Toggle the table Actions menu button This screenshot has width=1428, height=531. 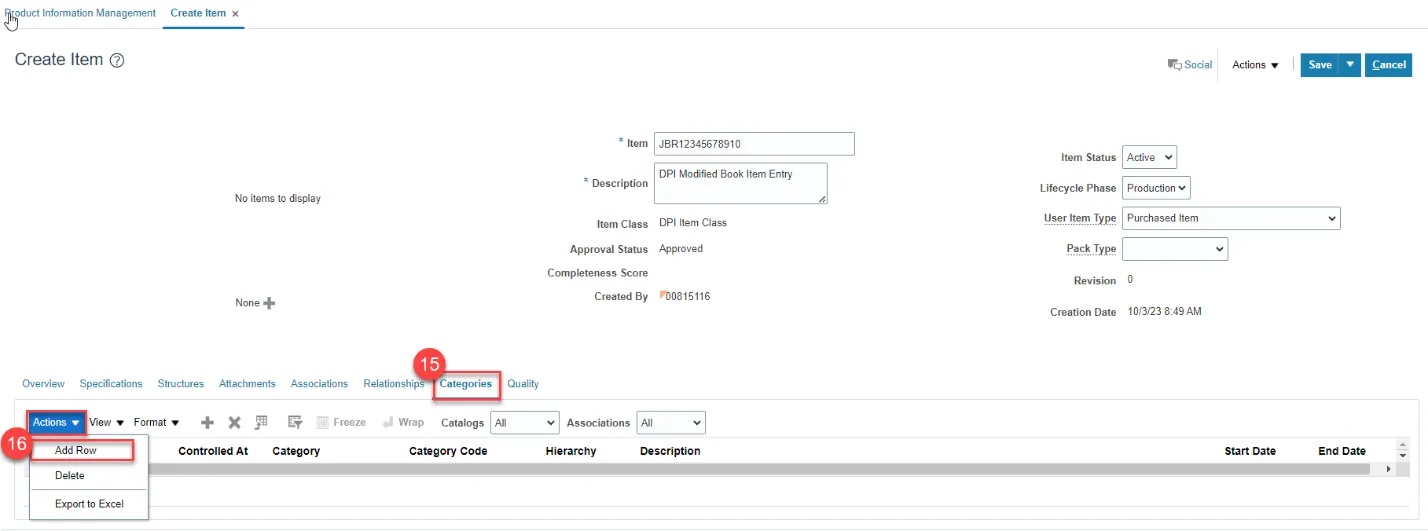(x=56, y=423)
